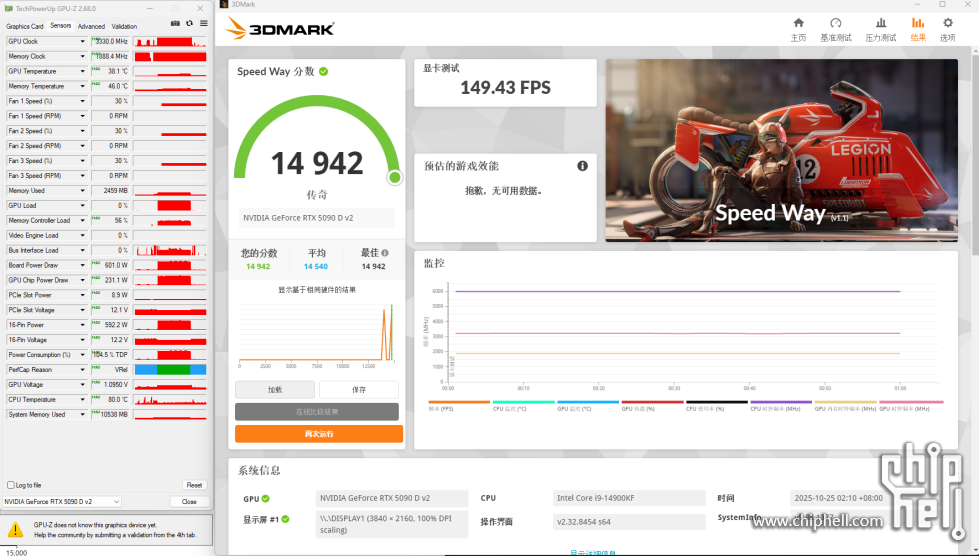979x556 pixels.
Task: Tick the Log to file checkbox
Action: tap(11, 485)
